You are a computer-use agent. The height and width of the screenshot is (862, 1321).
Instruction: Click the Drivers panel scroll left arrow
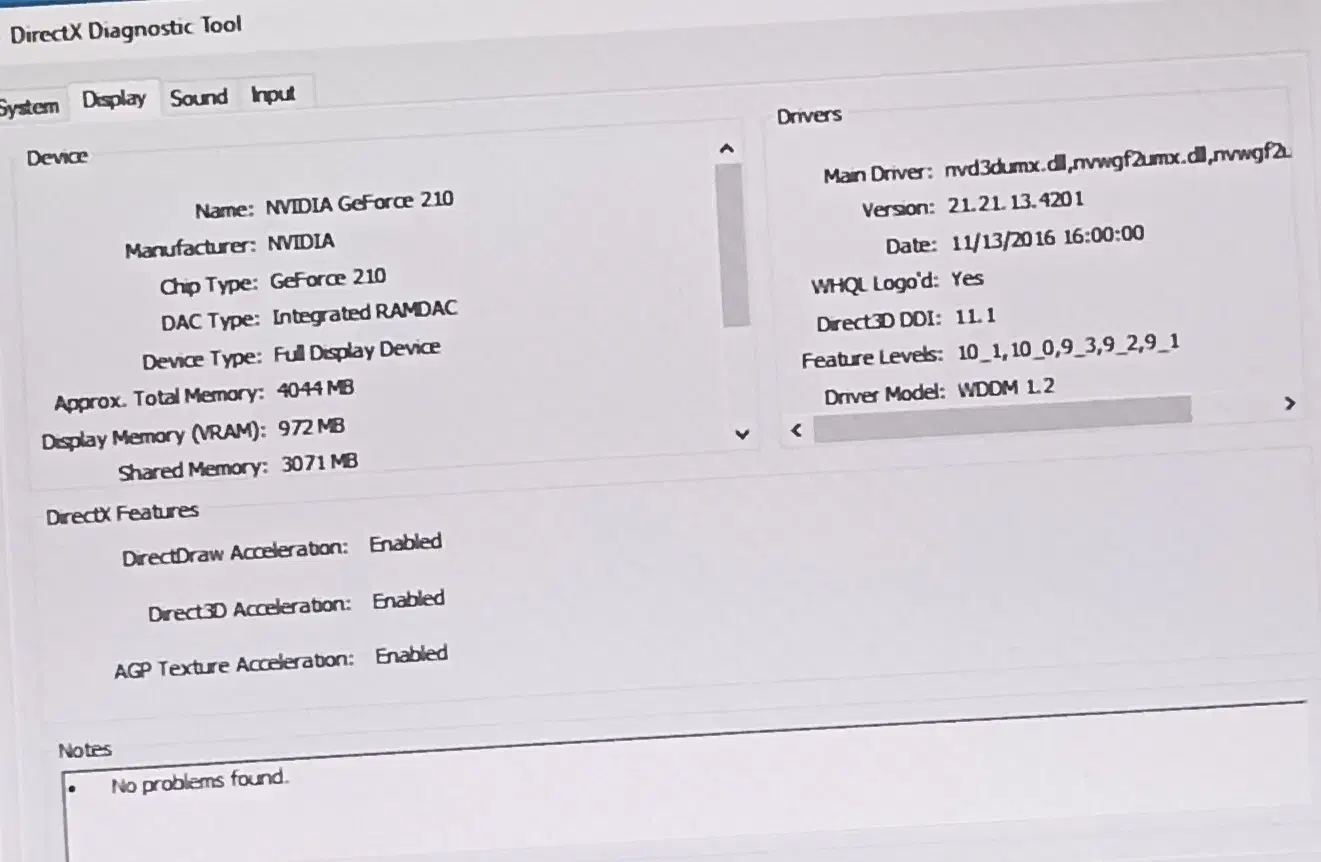click(x=797, y=430)
